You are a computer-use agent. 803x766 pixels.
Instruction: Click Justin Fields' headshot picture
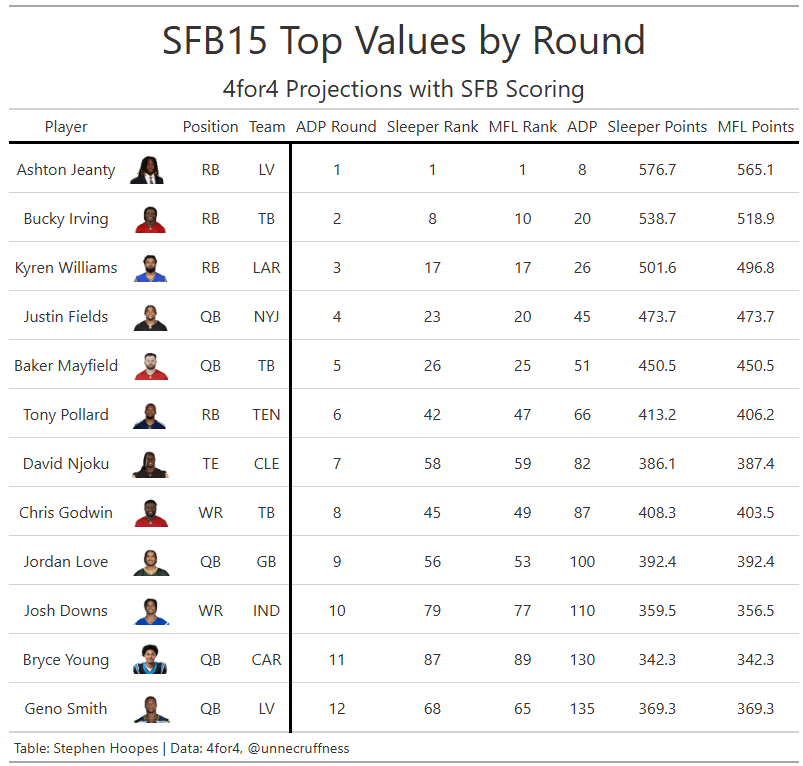(150, 317)
